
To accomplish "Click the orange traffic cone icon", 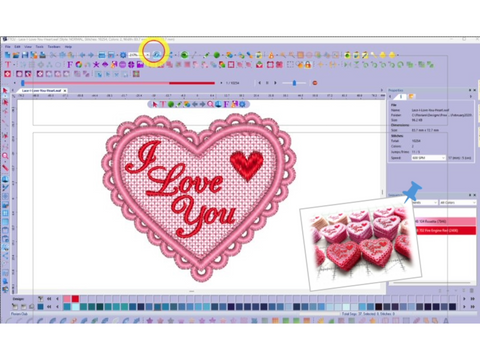I will [x=271, y=55].
